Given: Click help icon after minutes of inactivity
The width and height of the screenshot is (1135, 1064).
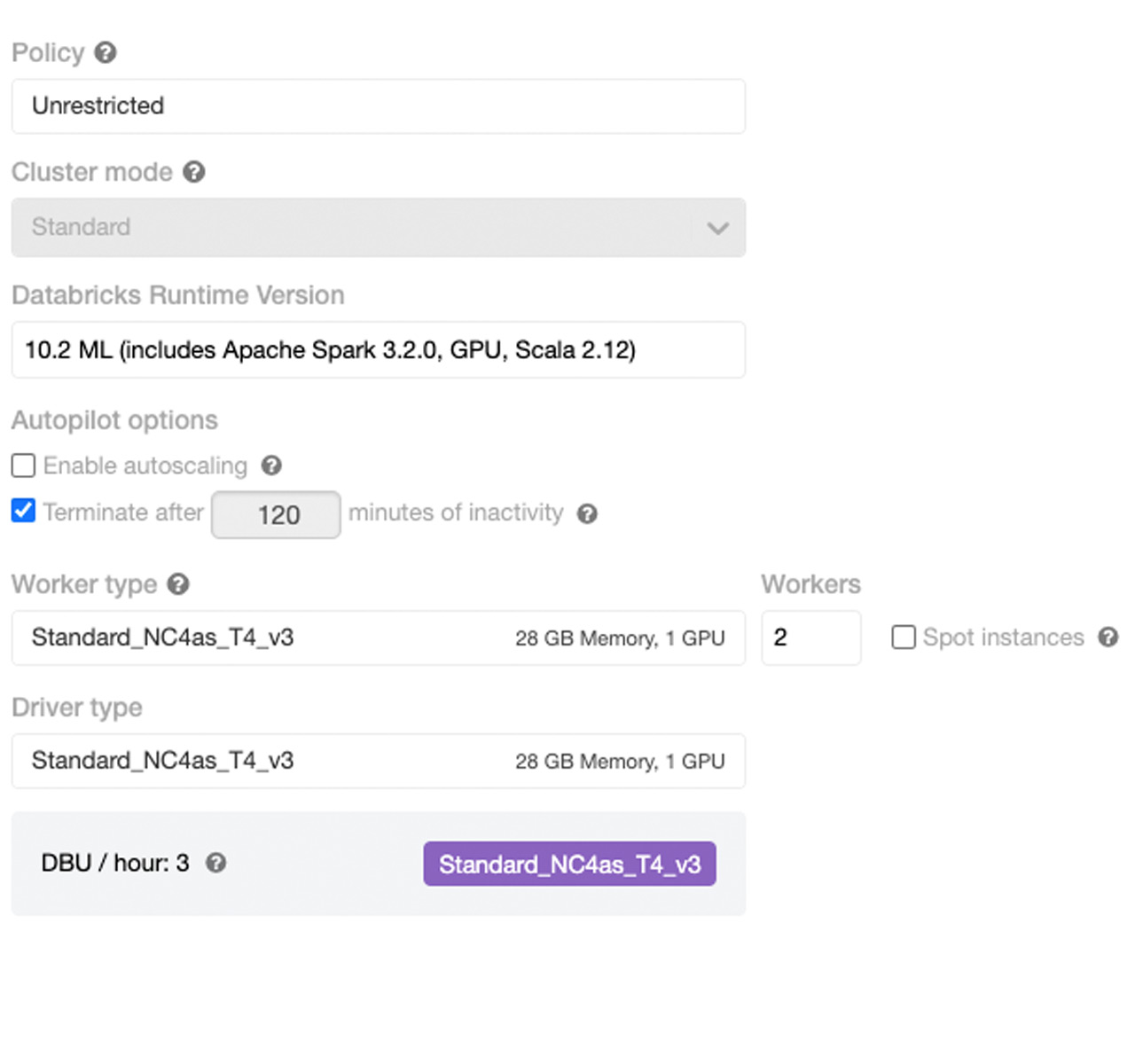Looking at the screenshot, I should (x=587, y=513).
